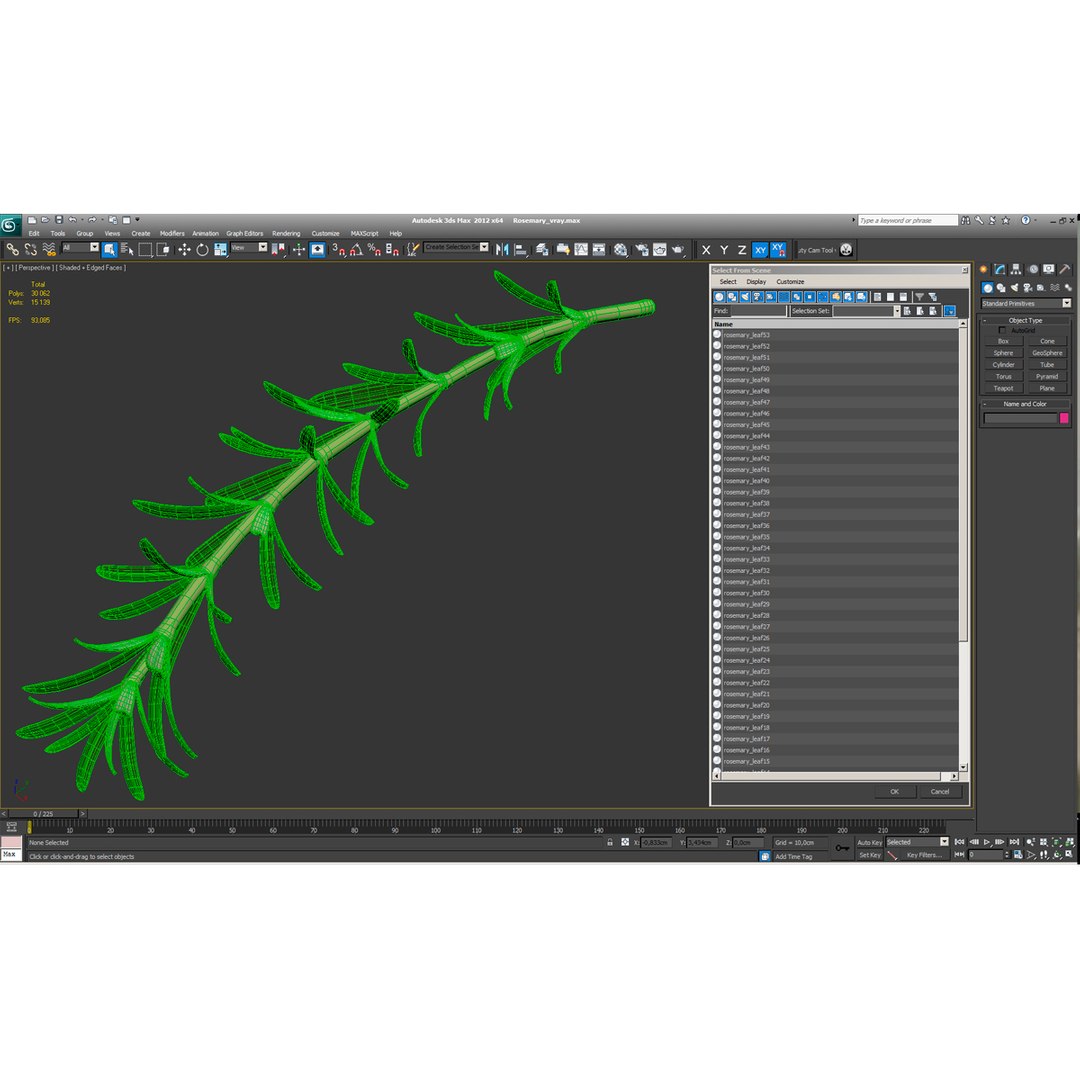1080x1080 pixels.
Task: Restrict transform to the X axis
Action: point(706,250)
